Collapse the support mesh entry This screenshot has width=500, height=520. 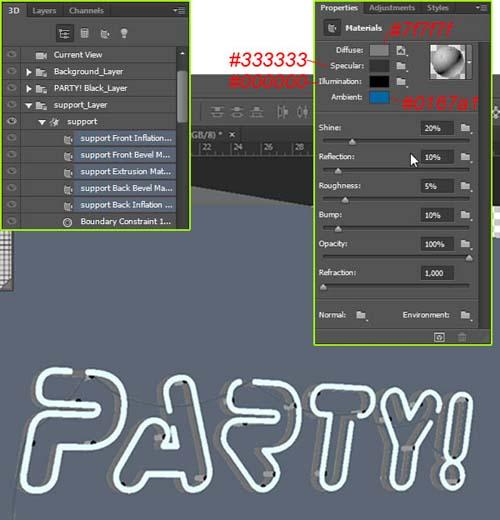(x=42, y=122)
